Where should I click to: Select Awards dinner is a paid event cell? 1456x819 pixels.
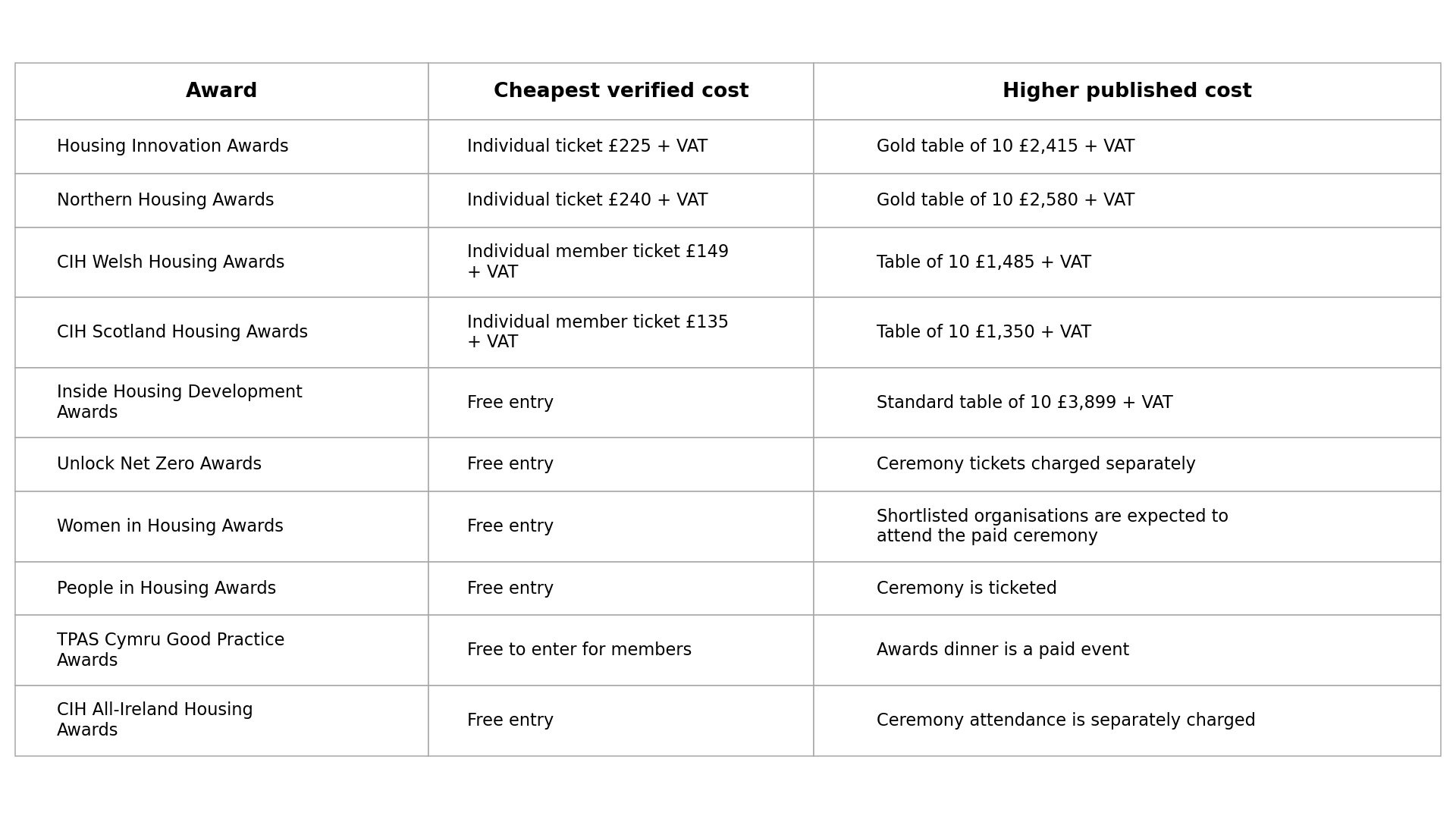(1127, 650)
